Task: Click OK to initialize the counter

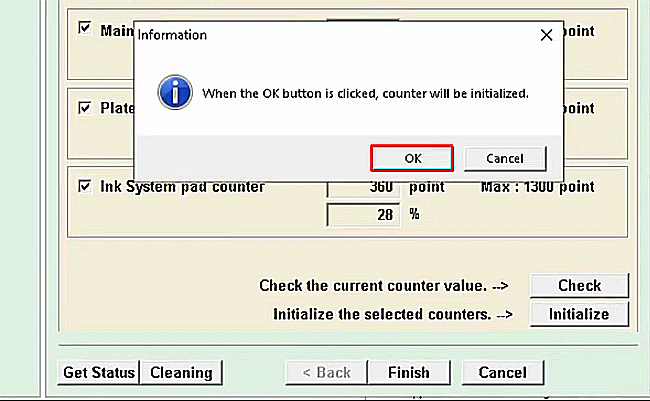Action: pos(412,158)
